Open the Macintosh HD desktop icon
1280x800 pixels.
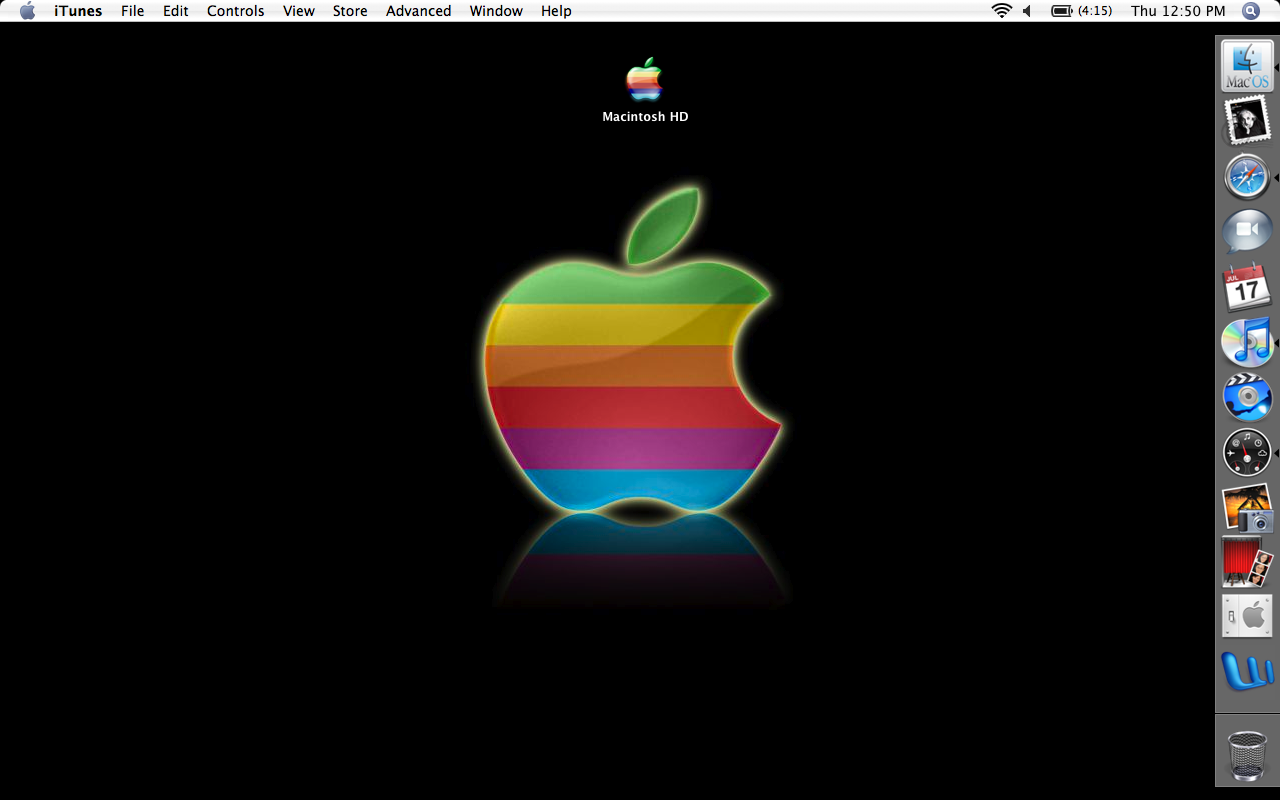(645, 80)
